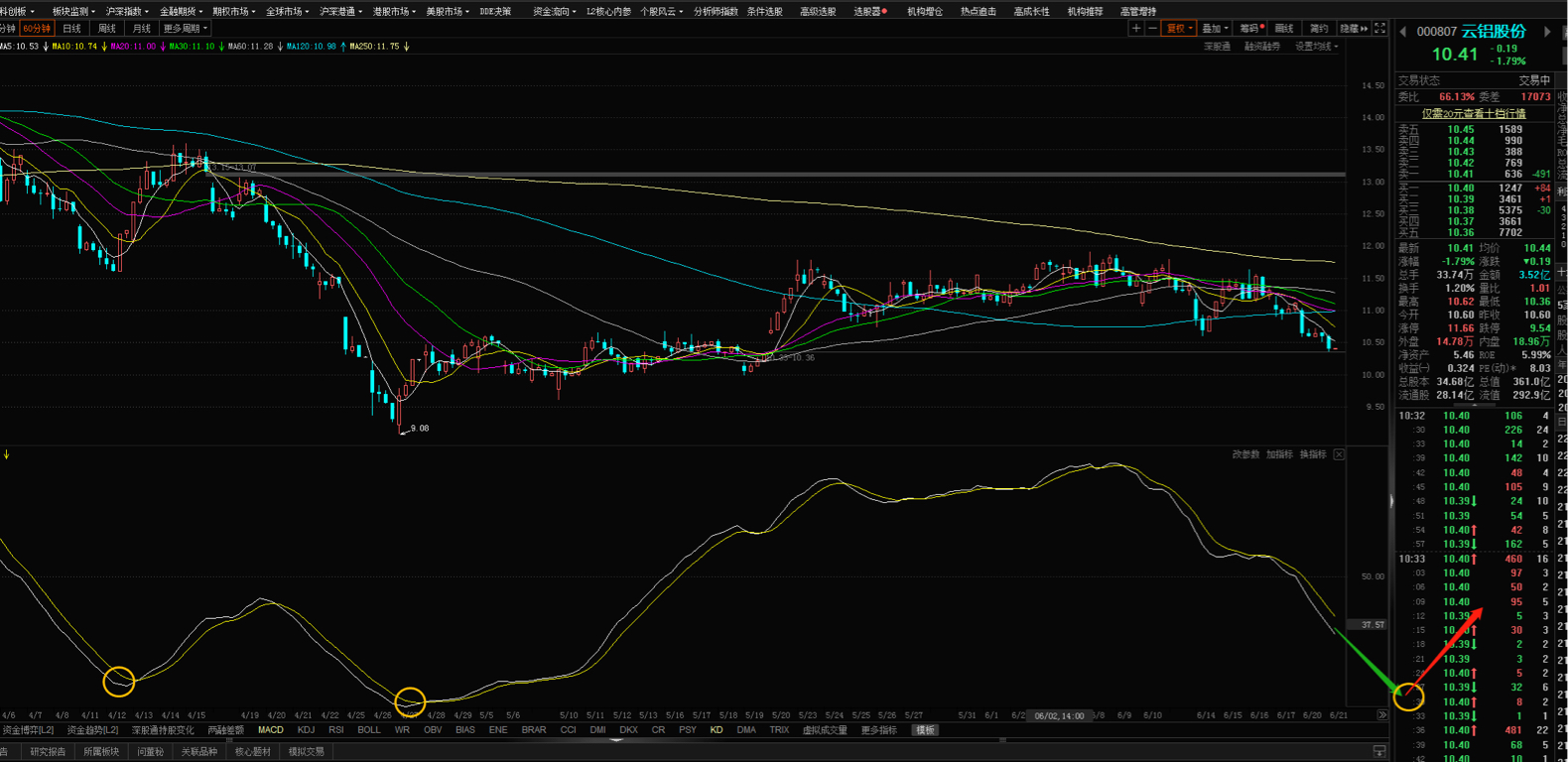
Task: Toggle the 筹码 chip distribution button
Action: 1250,29
